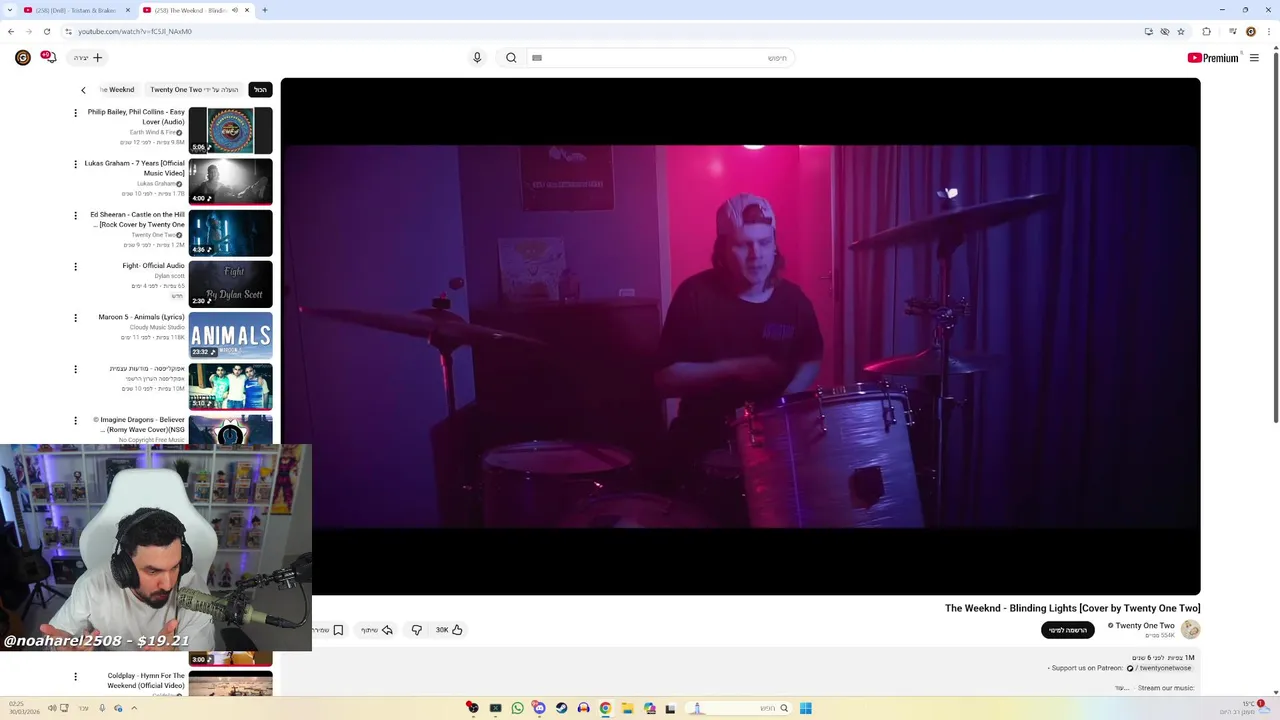
Task: Select the 'From Twenty One Two' filter chip
Action: 194,90
